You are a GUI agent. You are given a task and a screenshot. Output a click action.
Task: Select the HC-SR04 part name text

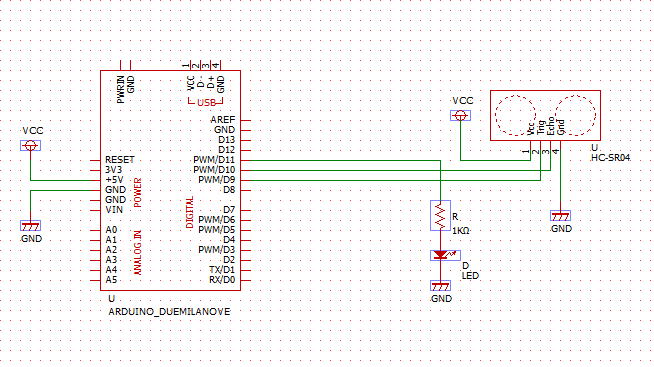point(610,158)
